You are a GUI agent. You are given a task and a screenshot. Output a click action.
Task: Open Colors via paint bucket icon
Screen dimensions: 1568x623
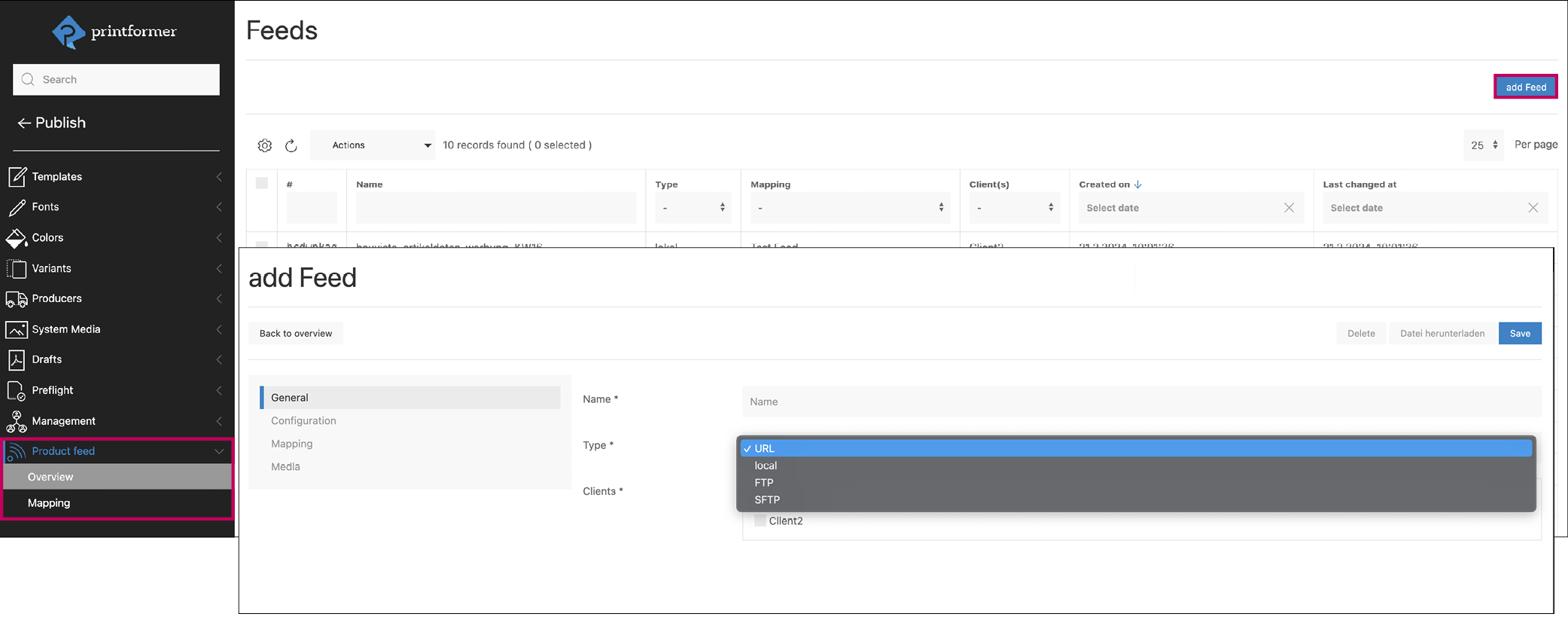click(17, 238)
